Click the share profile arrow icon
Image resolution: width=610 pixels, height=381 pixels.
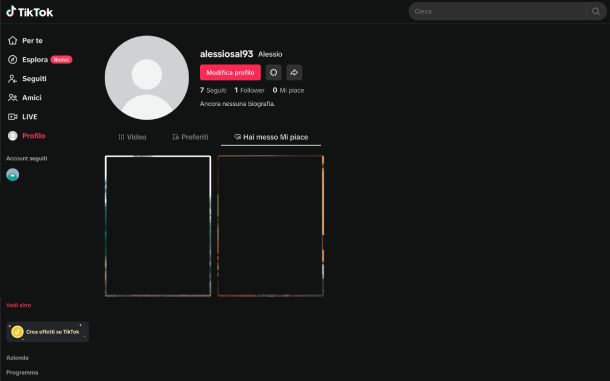[x=294, y=72]
